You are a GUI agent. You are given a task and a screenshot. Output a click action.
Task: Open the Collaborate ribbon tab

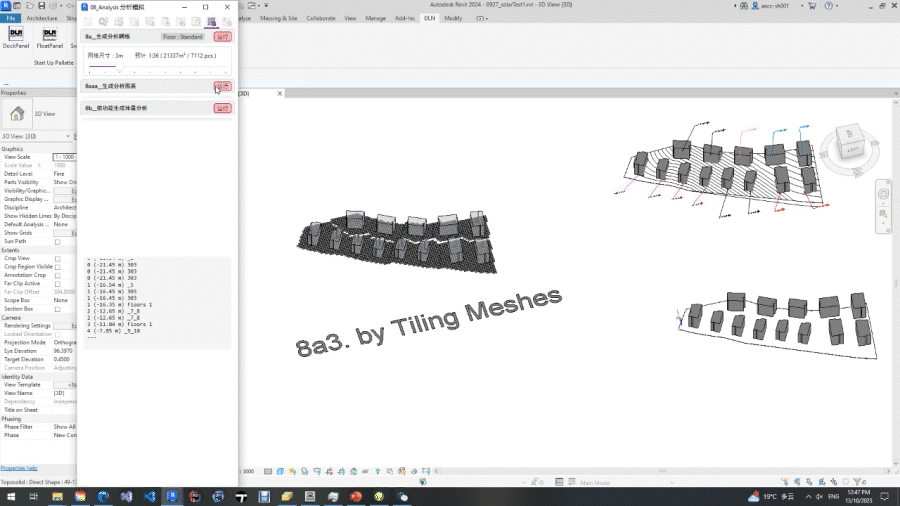tap(320, 18)
